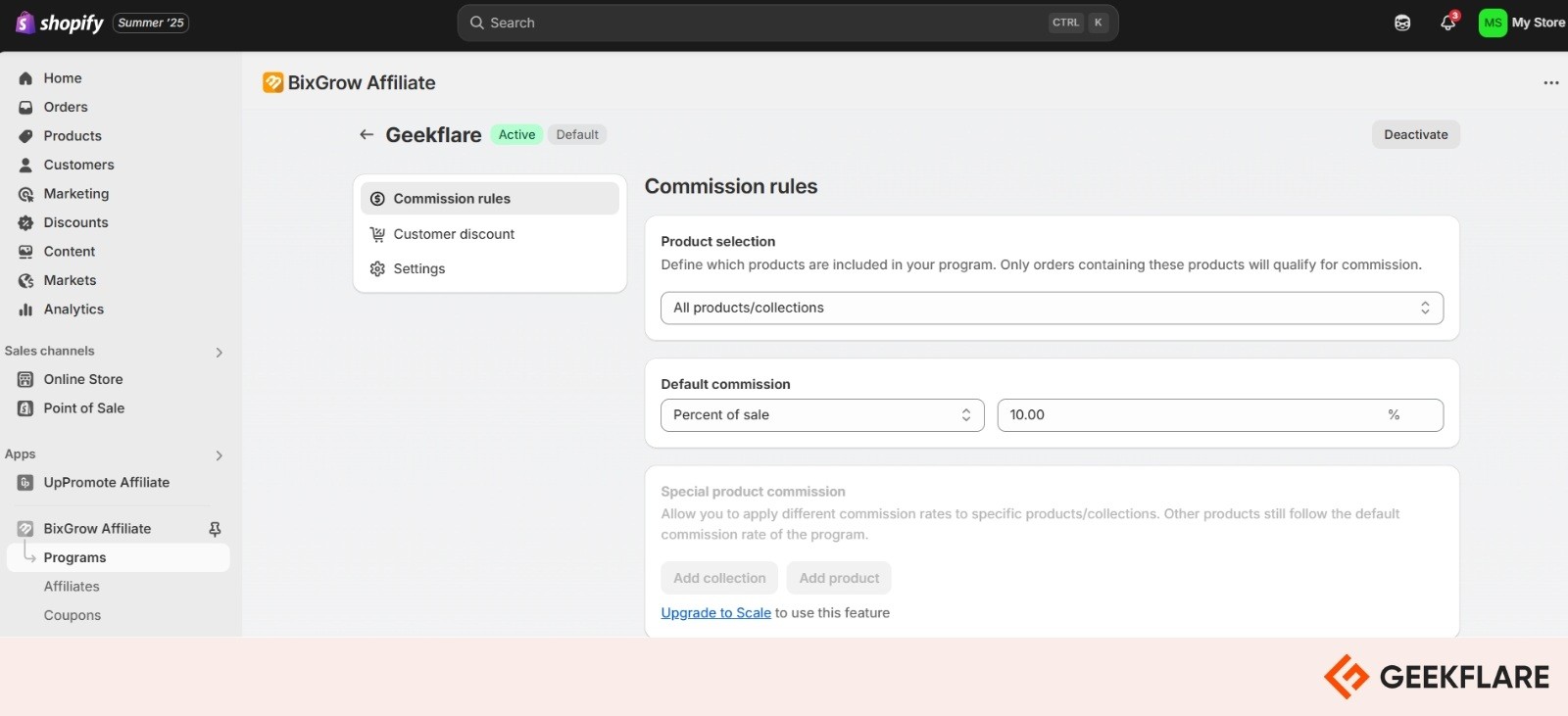Open the Customer discount tab
Image resolution: width=1568 pixels, height=716 pixels.
490,234
